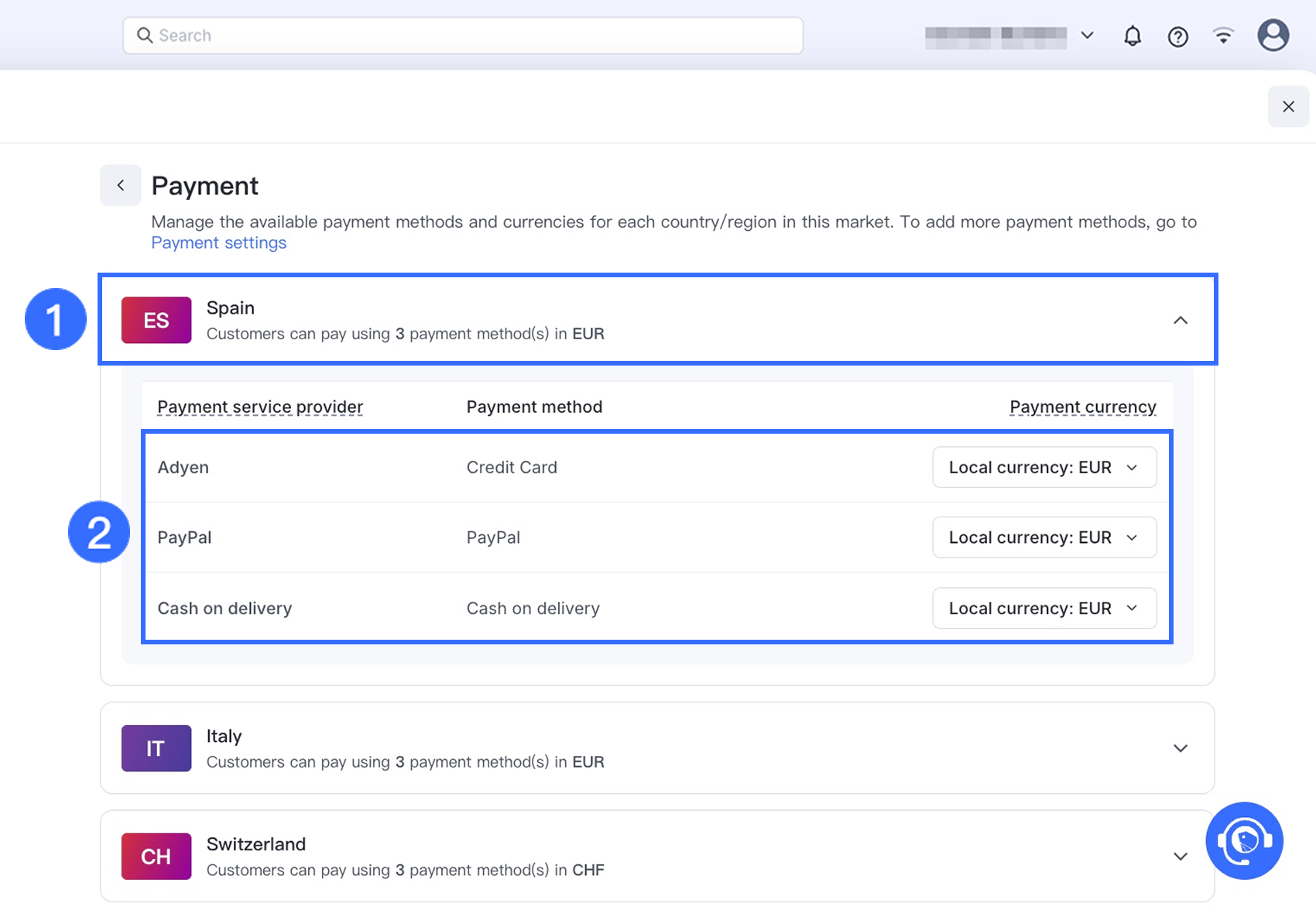Expand the Switzerland payment section
1316x917 pixels.
tap(1180, 856)
